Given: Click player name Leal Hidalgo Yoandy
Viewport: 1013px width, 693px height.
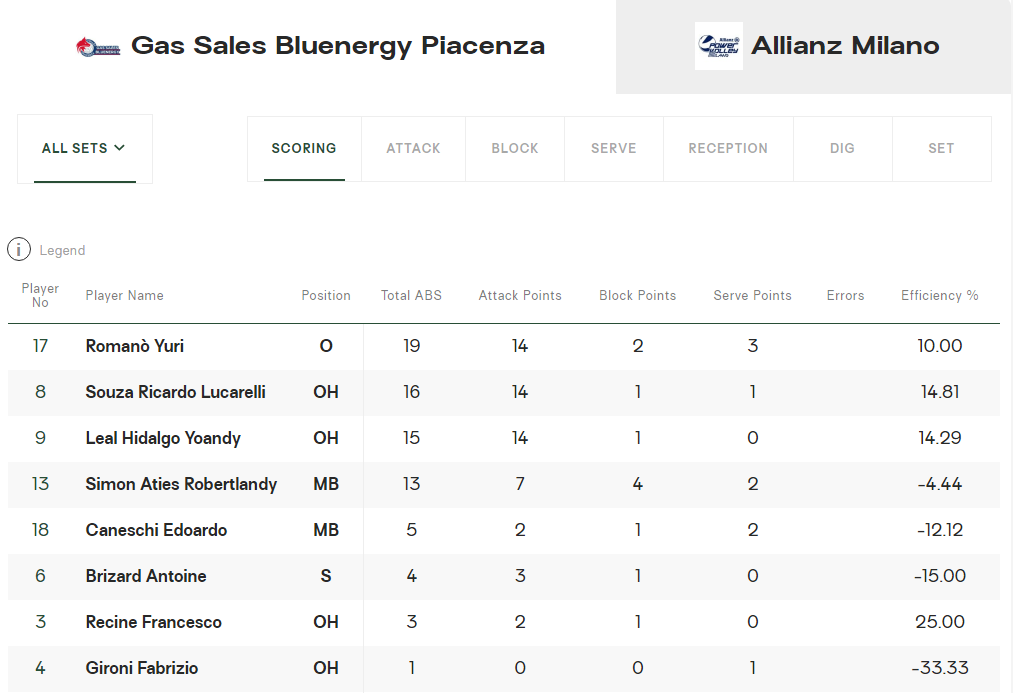Looking at the screenshot, I should 163,439.
